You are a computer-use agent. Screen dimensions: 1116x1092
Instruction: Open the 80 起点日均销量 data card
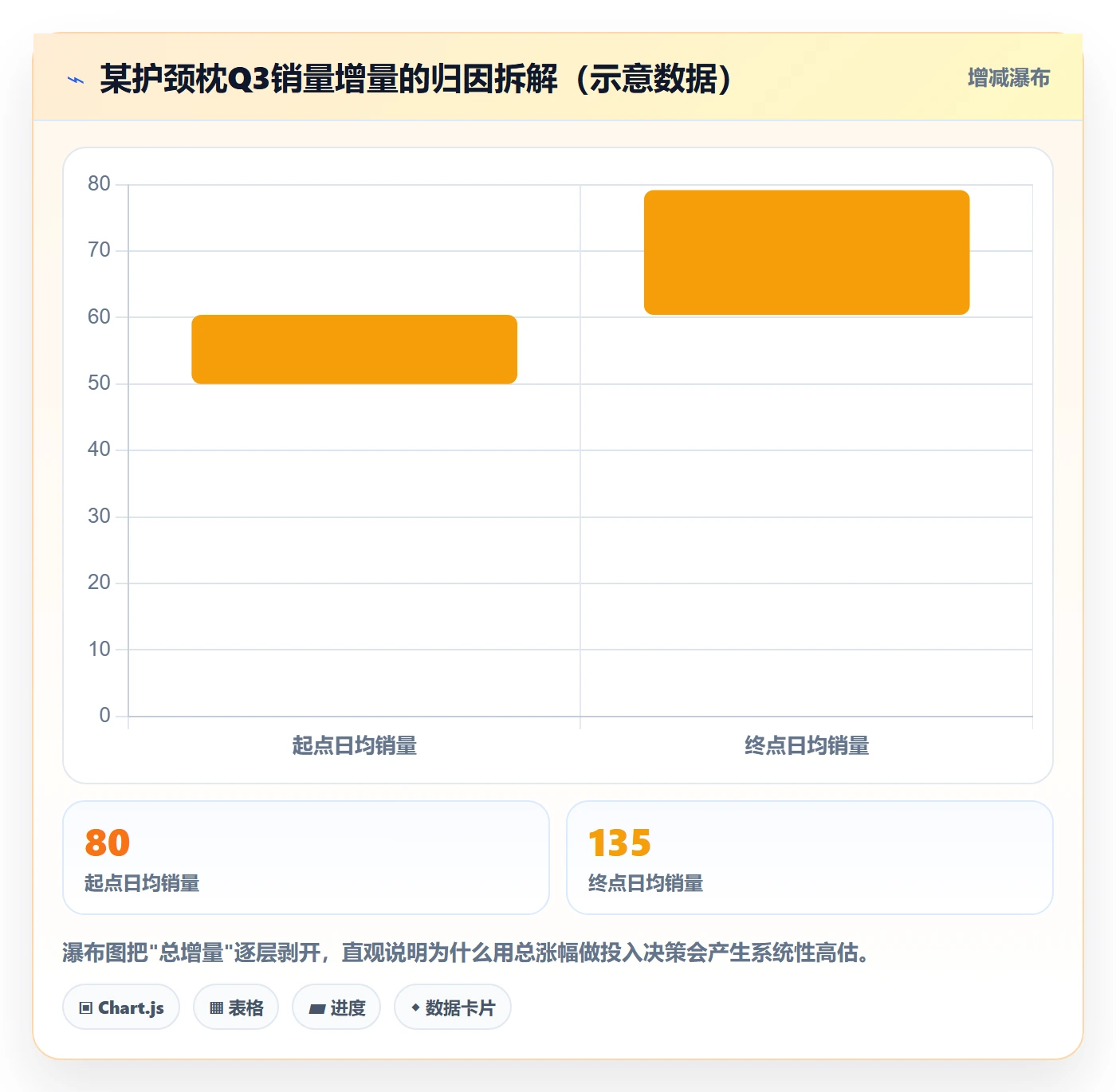pyautogui.click(x=306, y=858)
